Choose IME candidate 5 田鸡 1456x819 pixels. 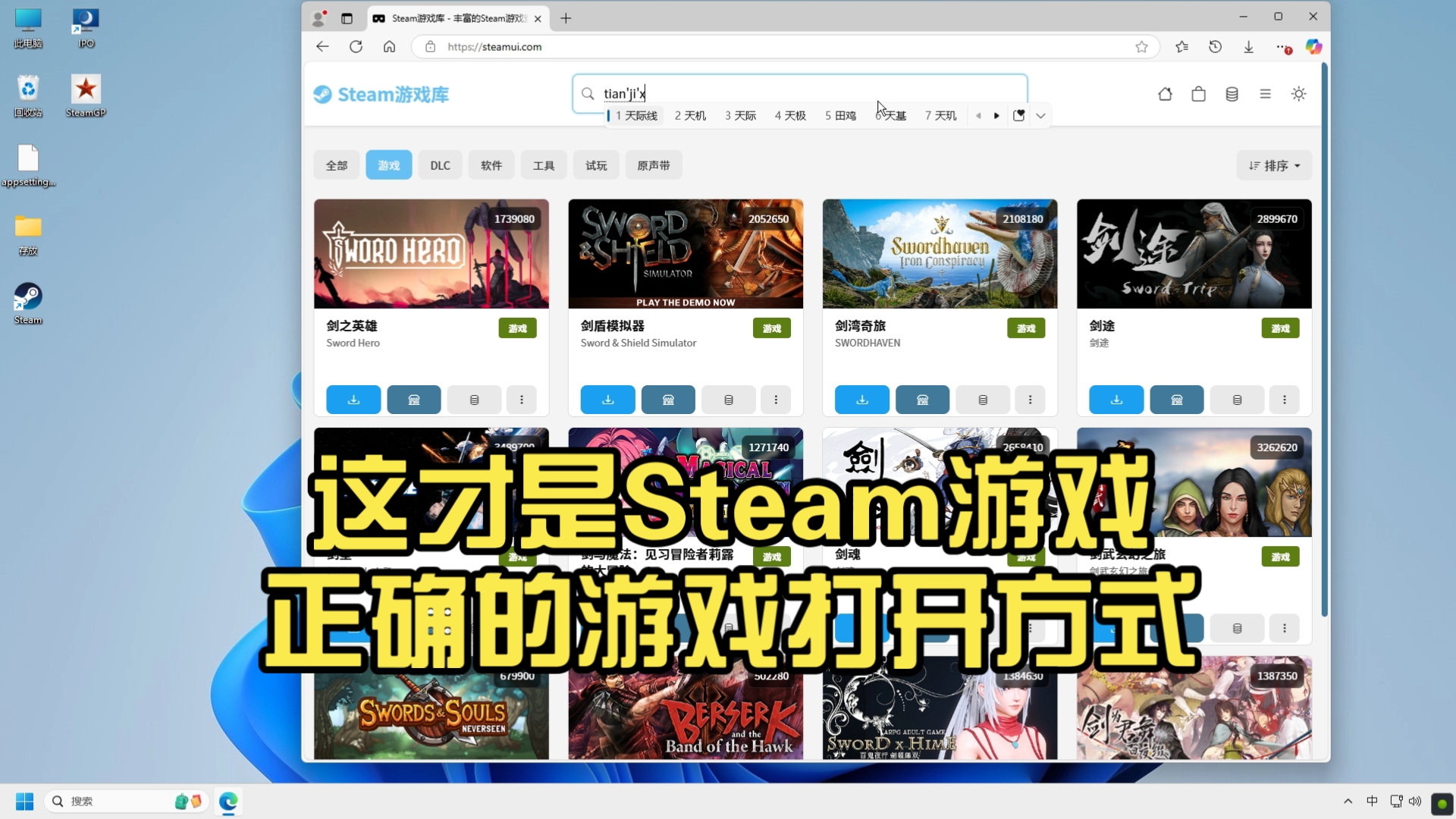pyautogui.click(x=840, y=115)
